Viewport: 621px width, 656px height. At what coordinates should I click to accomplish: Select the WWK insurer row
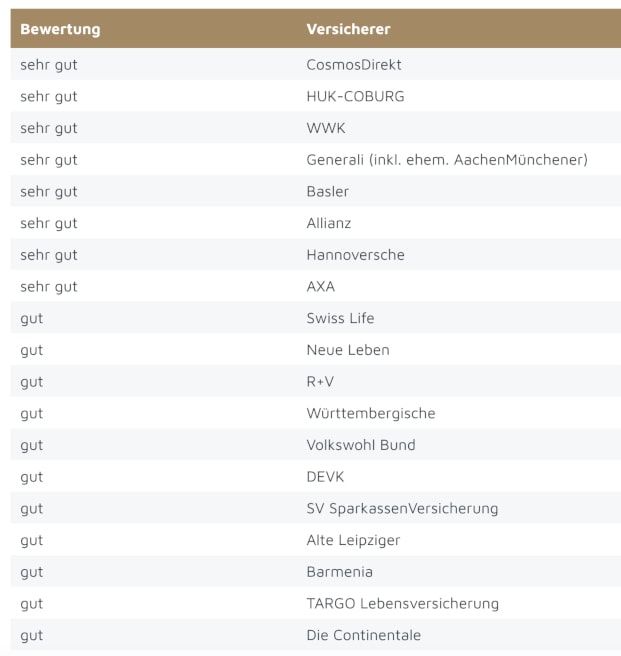coord(325,128)
